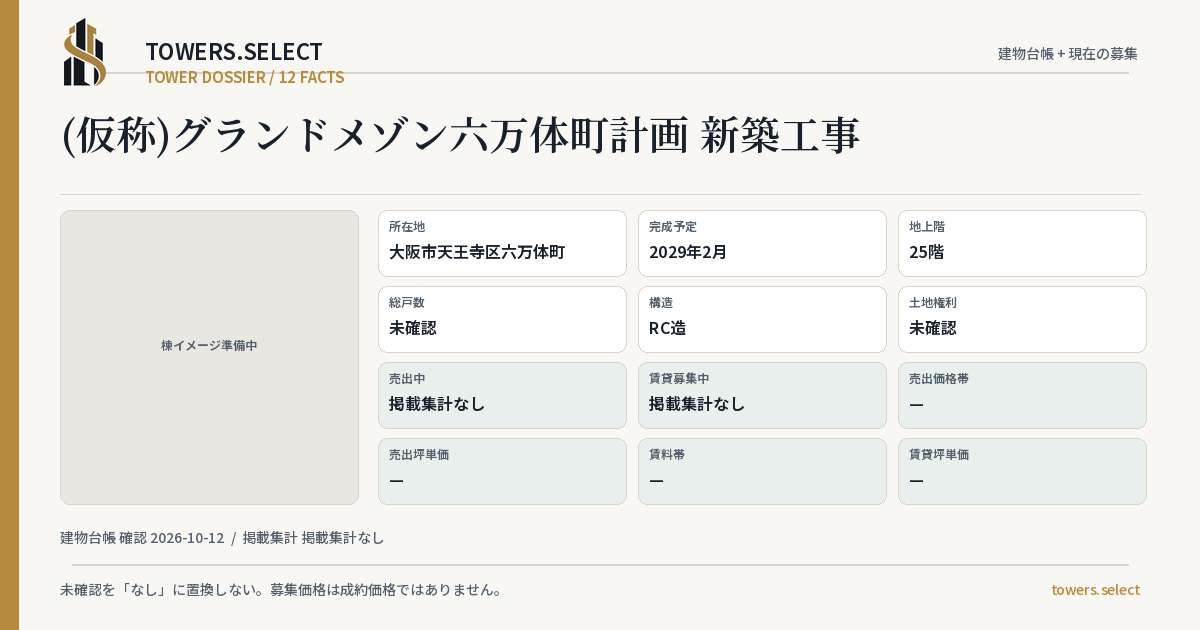Click the 建物台帳 確認 2026-10-12 status line

coord(222,537)
